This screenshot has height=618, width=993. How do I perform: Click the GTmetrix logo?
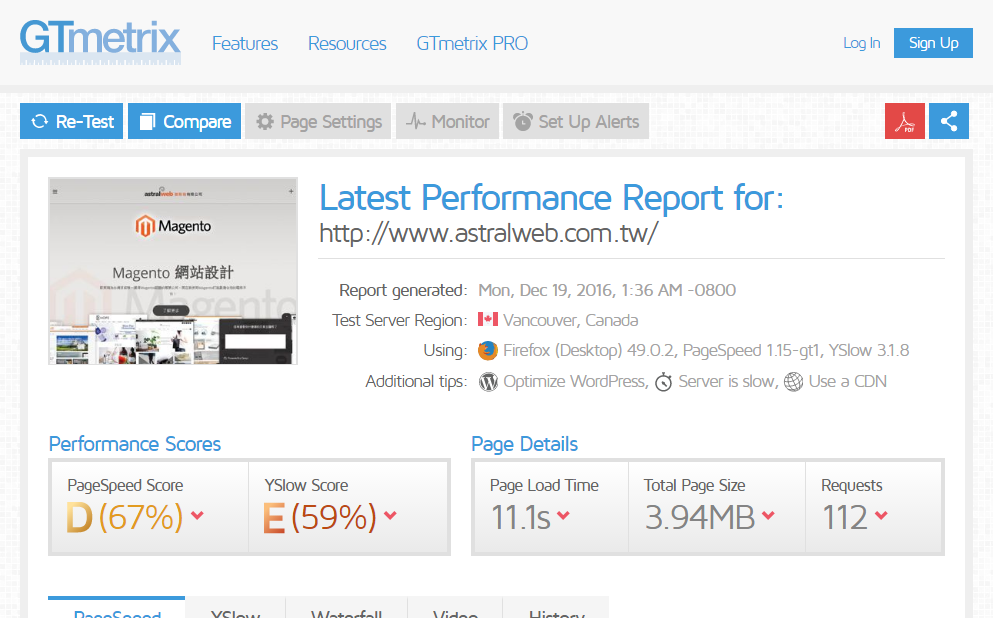click(x=100, y=42)
